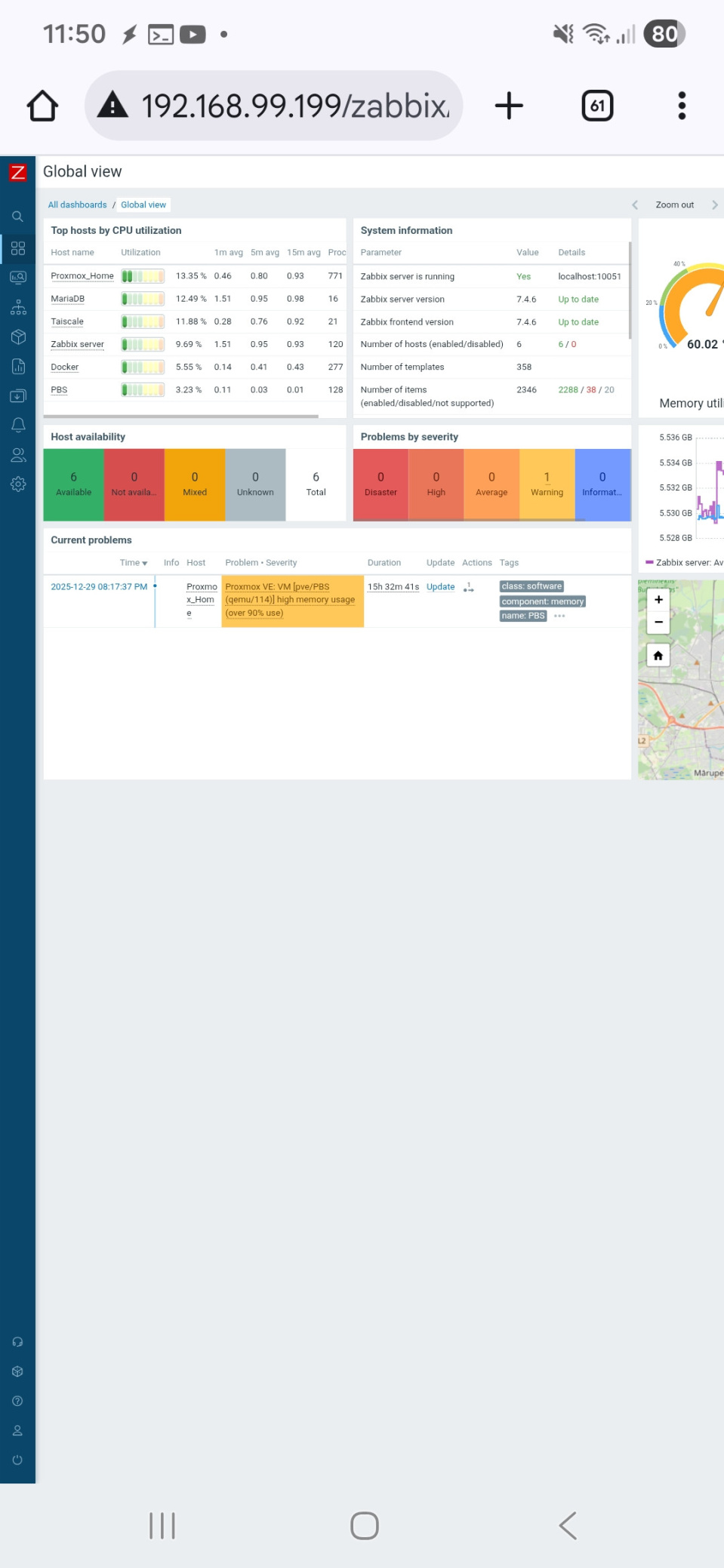Open the browser three-dot menu
The height and width of the screenshot is (1568, 724).
pos(682,106)
